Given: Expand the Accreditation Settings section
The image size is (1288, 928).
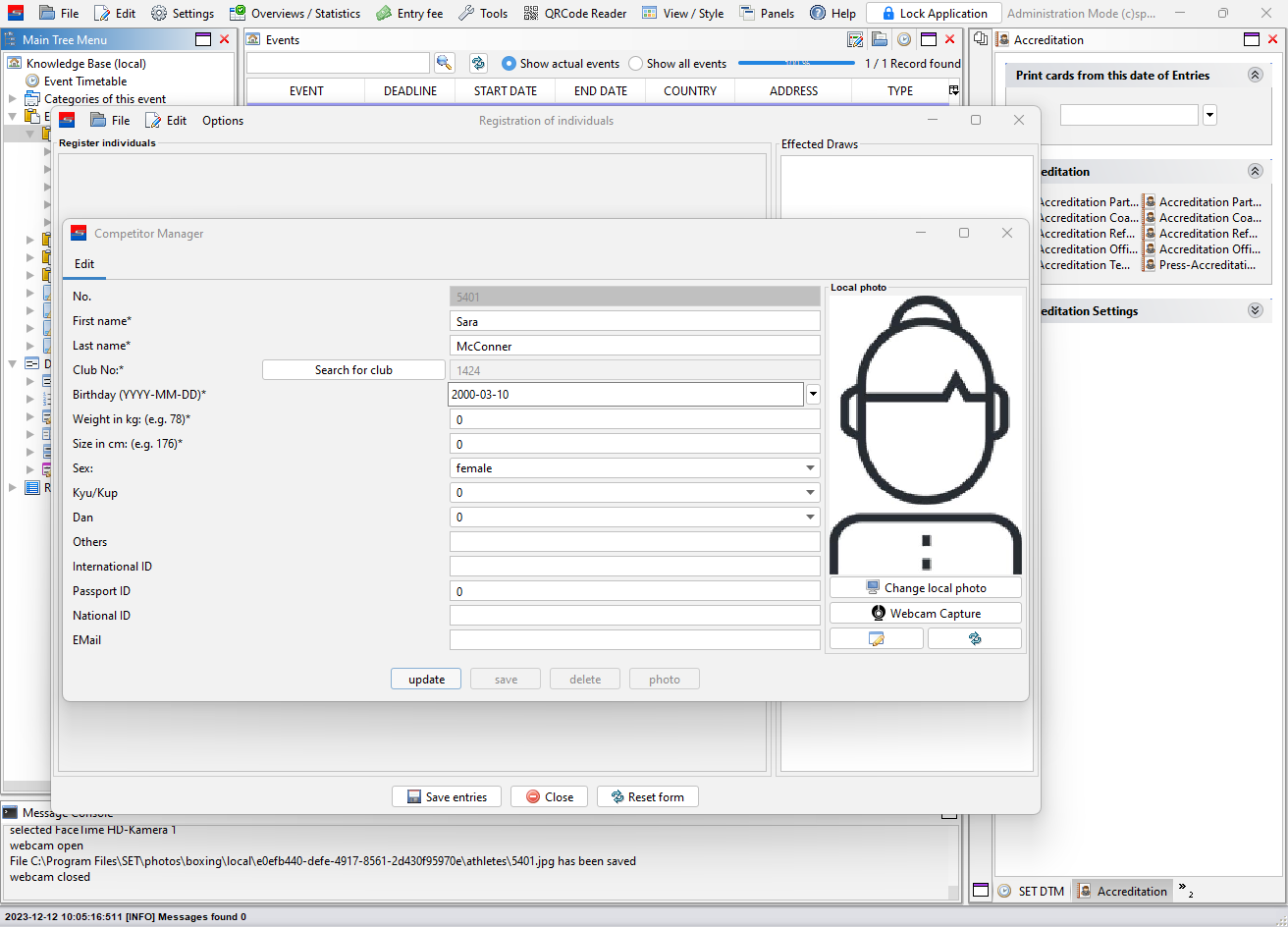Looking at the screenshot, I should tap(1254, 310).
